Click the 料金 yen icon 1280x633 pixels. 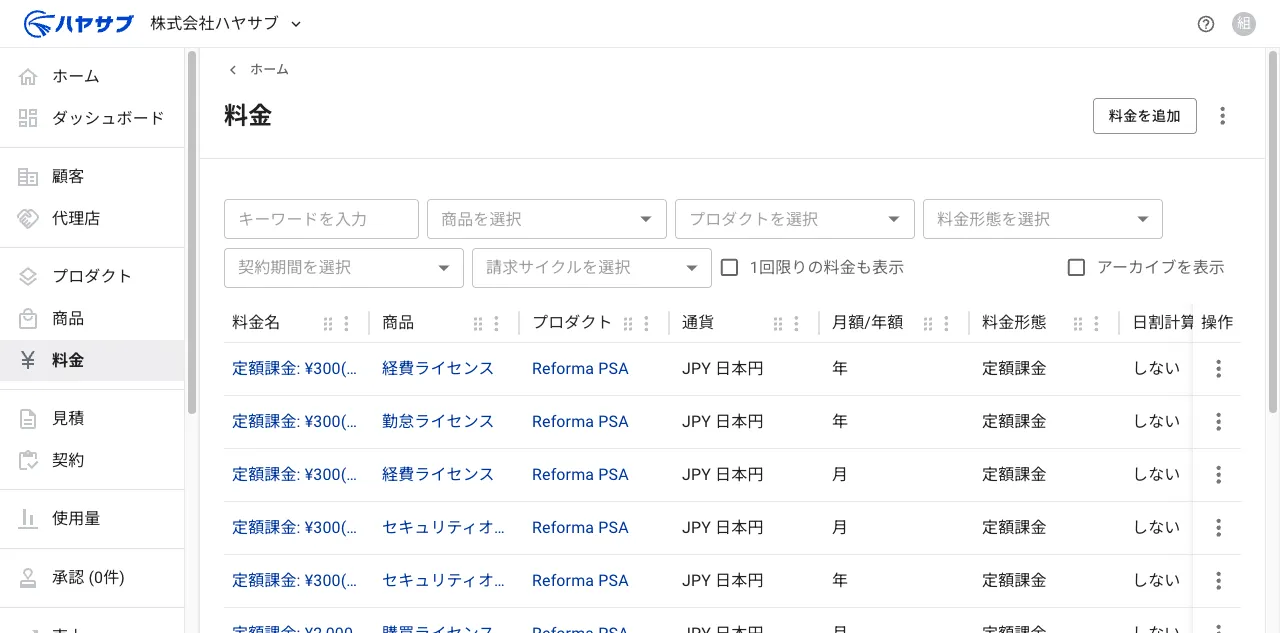click(x=28, y=360)
